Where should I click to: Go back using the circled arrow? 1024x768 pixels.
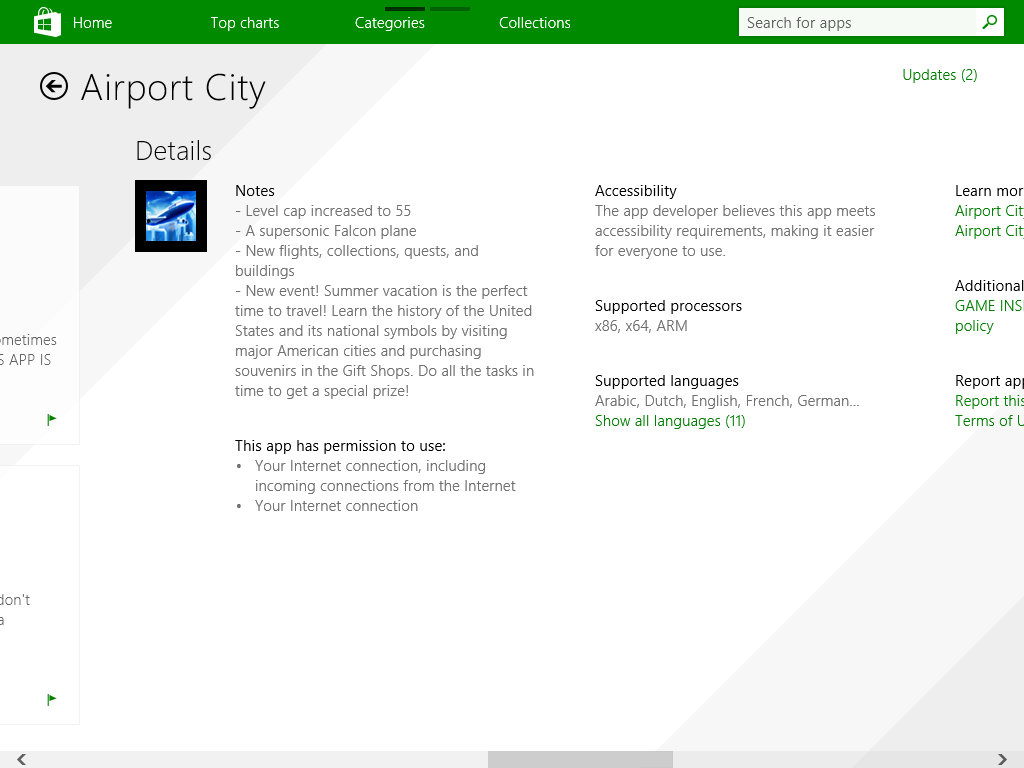click(54, 86)
